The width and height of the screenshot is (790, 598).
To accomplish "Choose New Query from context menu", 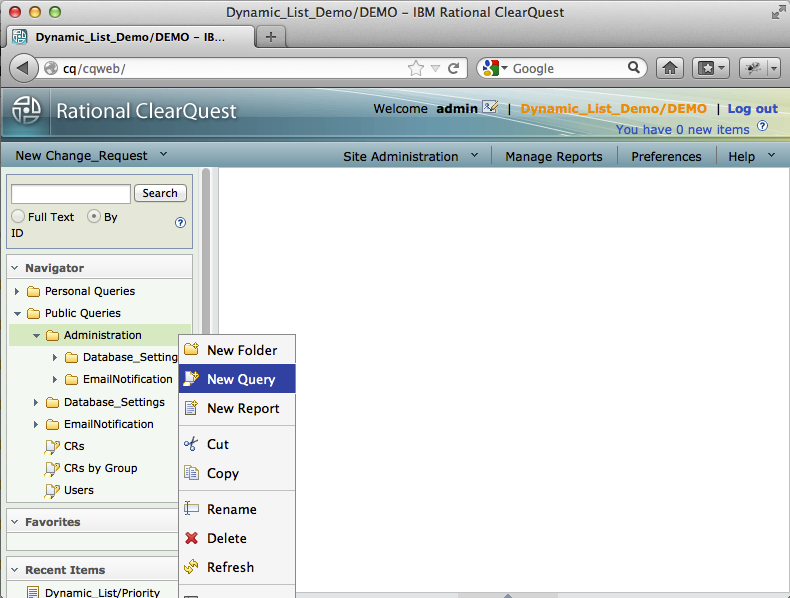I will [x=237, y=379].
